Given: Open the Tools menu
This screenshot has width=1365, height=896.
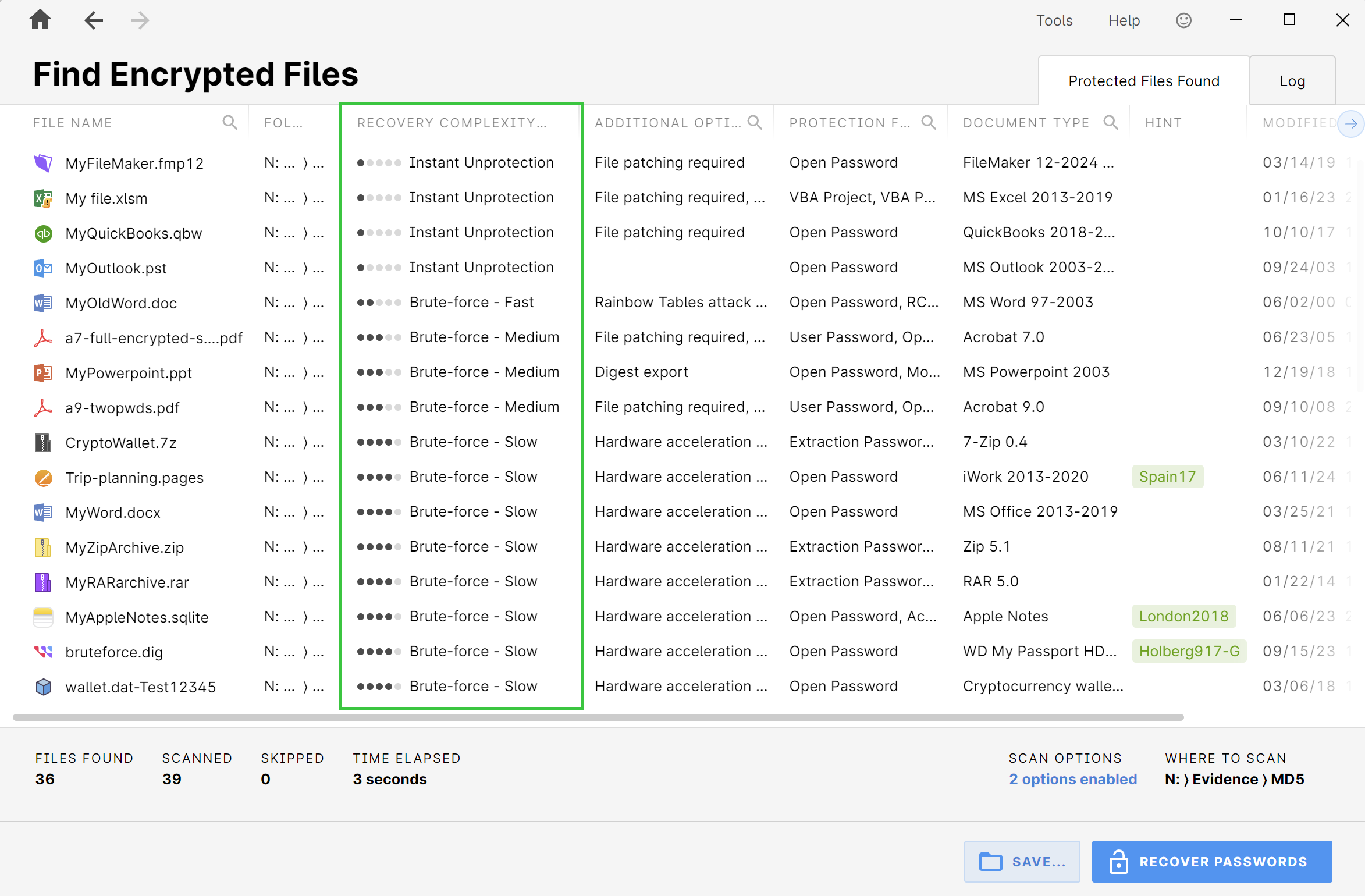Looking at the screenshot, I should click(x=1054, y=20).
